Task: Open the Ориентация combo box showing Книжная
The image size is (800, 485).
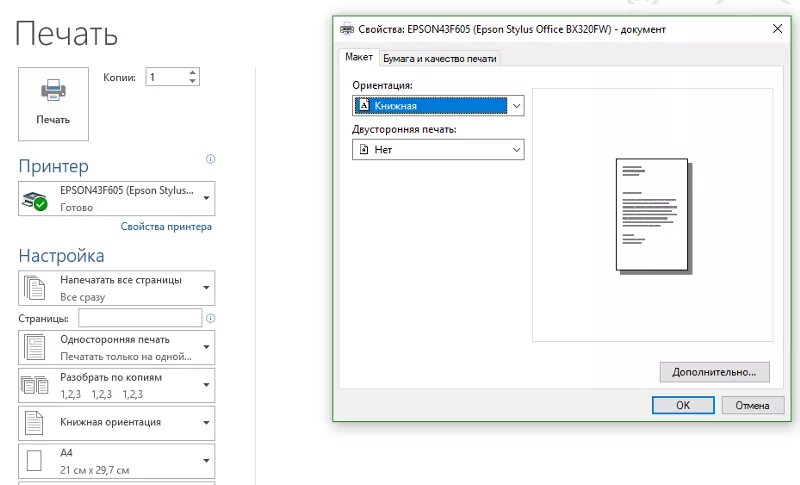Action: tap(438, 106)
